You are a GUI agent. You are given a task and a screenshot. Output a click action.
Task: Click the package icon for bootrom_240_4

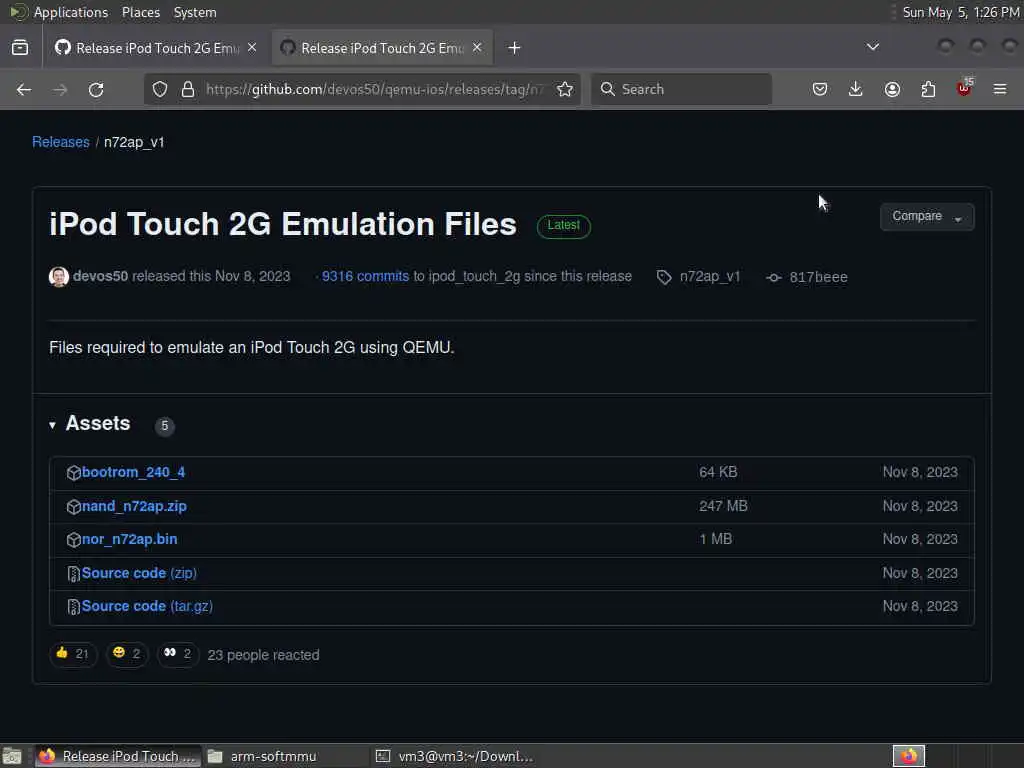[74, 473]
